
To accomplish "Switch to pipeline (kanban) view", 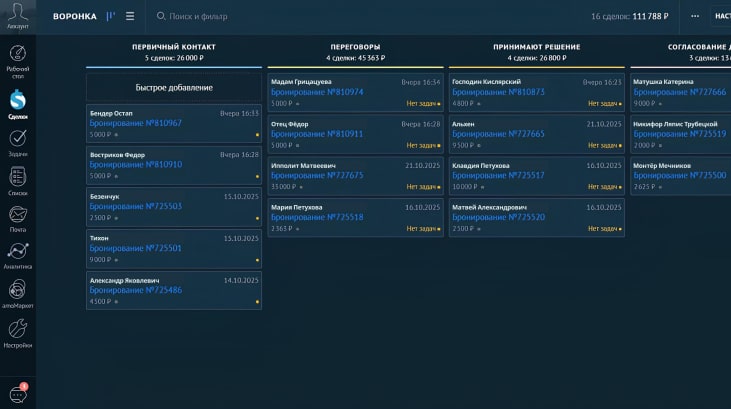I will point(110,16).
